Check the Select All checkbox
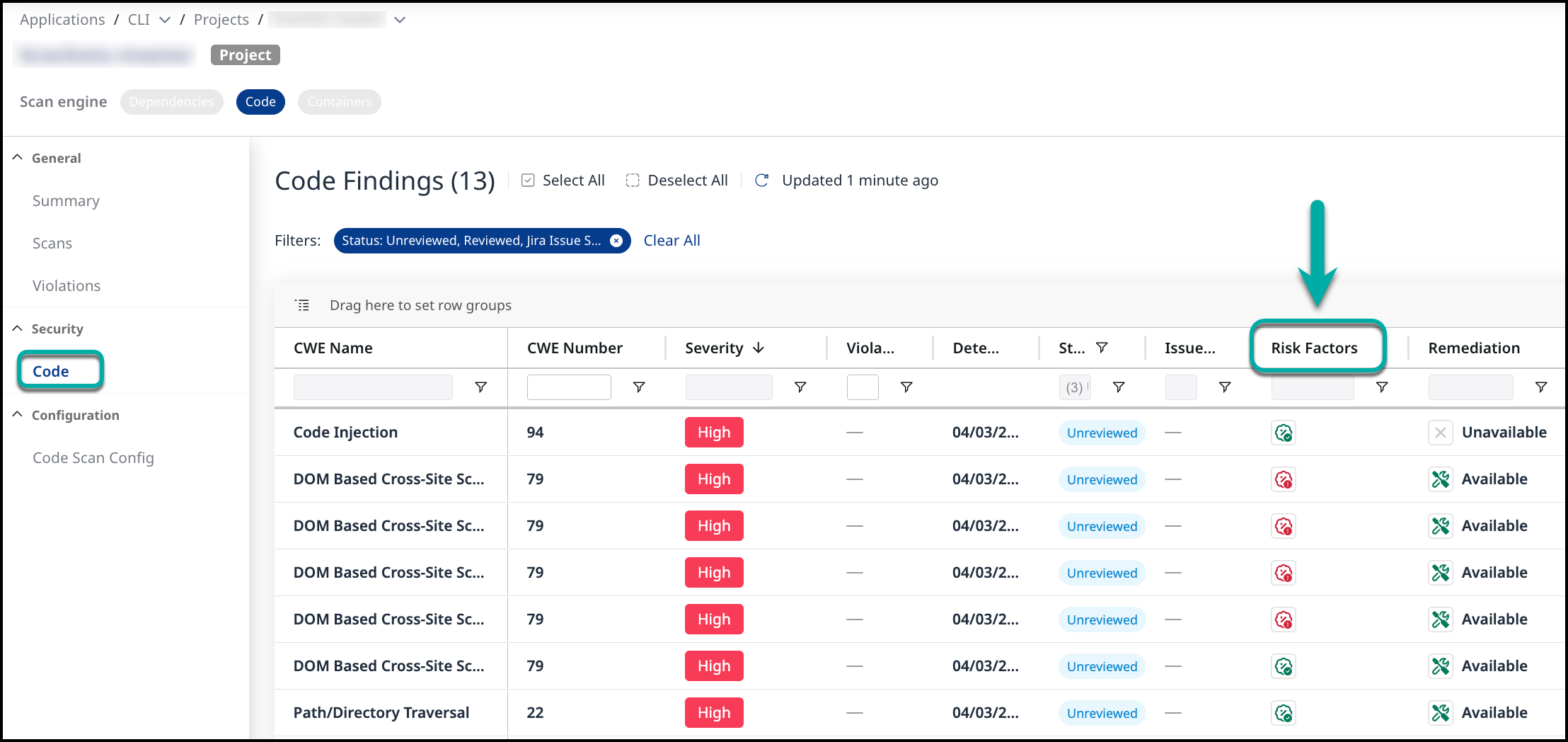The height and width of the screenshot is (742, 1568). (528, 181)
